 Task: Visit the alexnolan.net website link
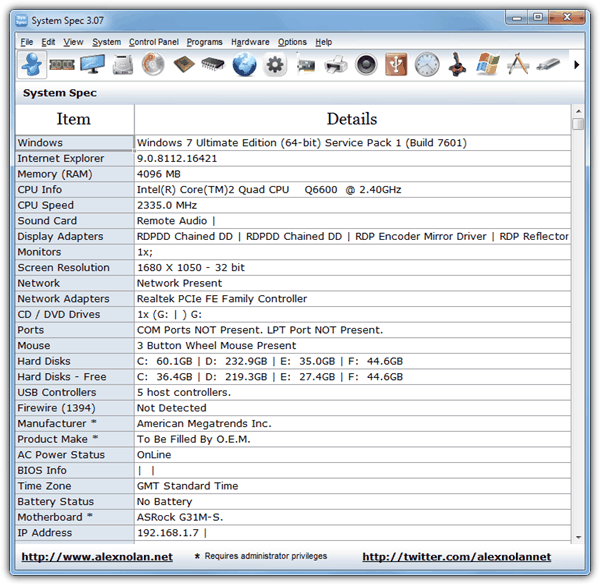tap(97, 556)
